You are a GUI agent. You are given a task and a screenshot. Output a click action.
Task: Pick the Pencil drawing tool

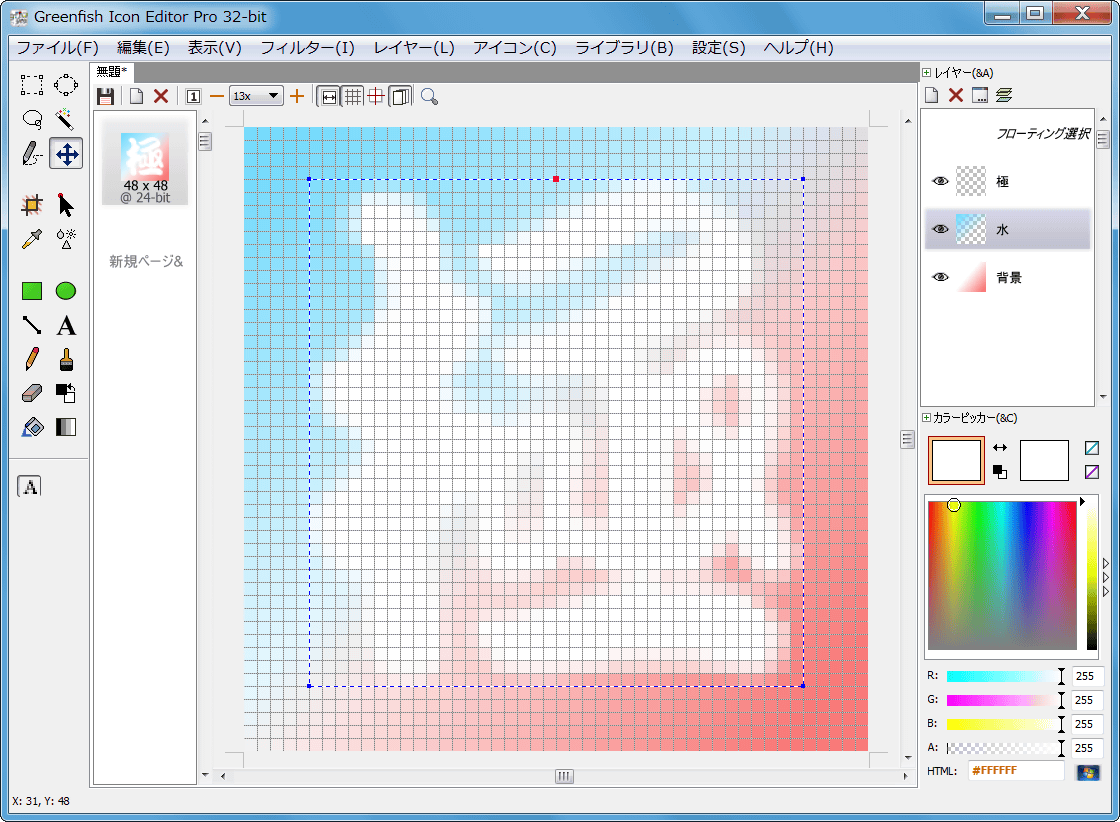coord(31,359)
